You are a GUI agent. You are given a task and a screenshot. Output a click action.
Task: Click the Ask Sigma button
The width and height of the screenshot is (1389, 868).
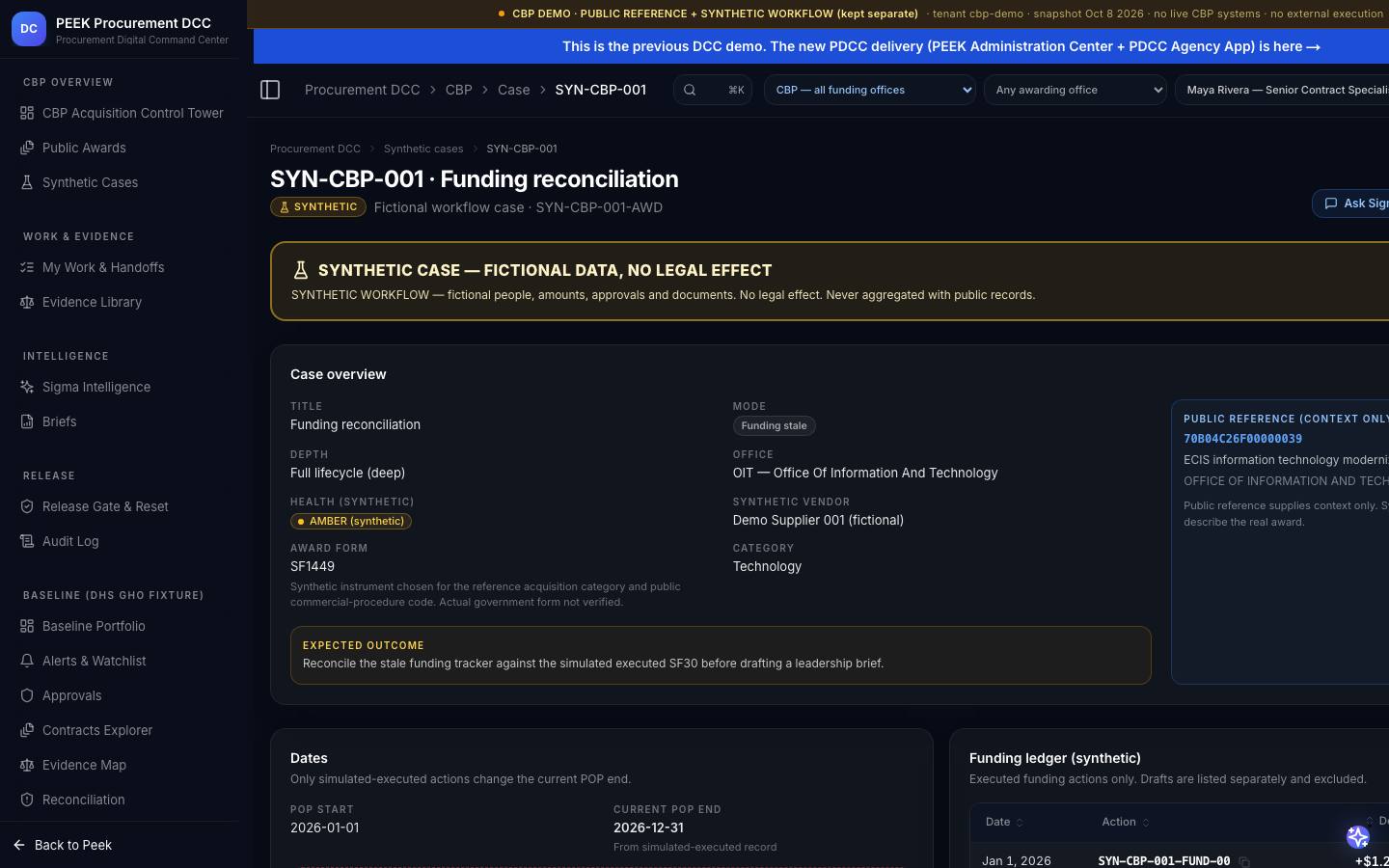(x=1350, y=203)
